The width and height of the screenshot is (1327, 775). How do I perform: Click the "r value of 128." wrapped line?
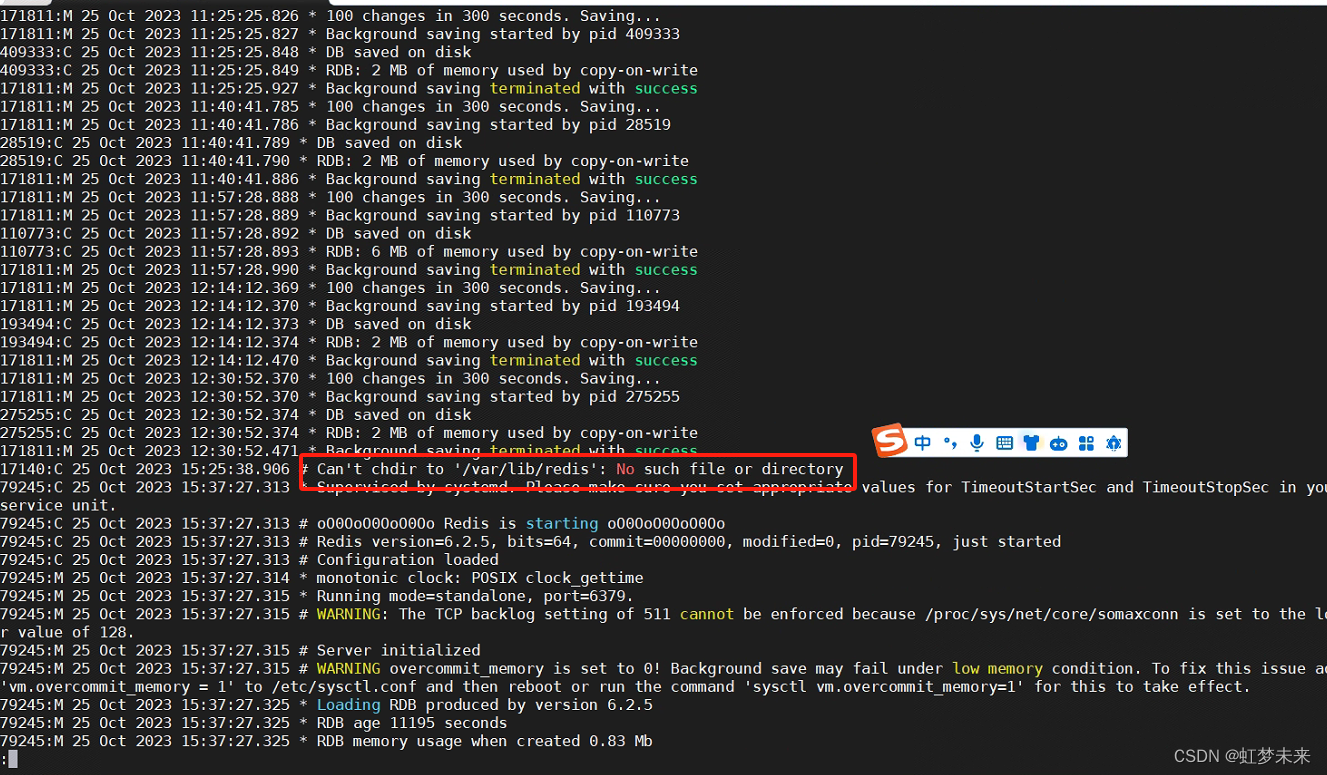tap(67, 632)
